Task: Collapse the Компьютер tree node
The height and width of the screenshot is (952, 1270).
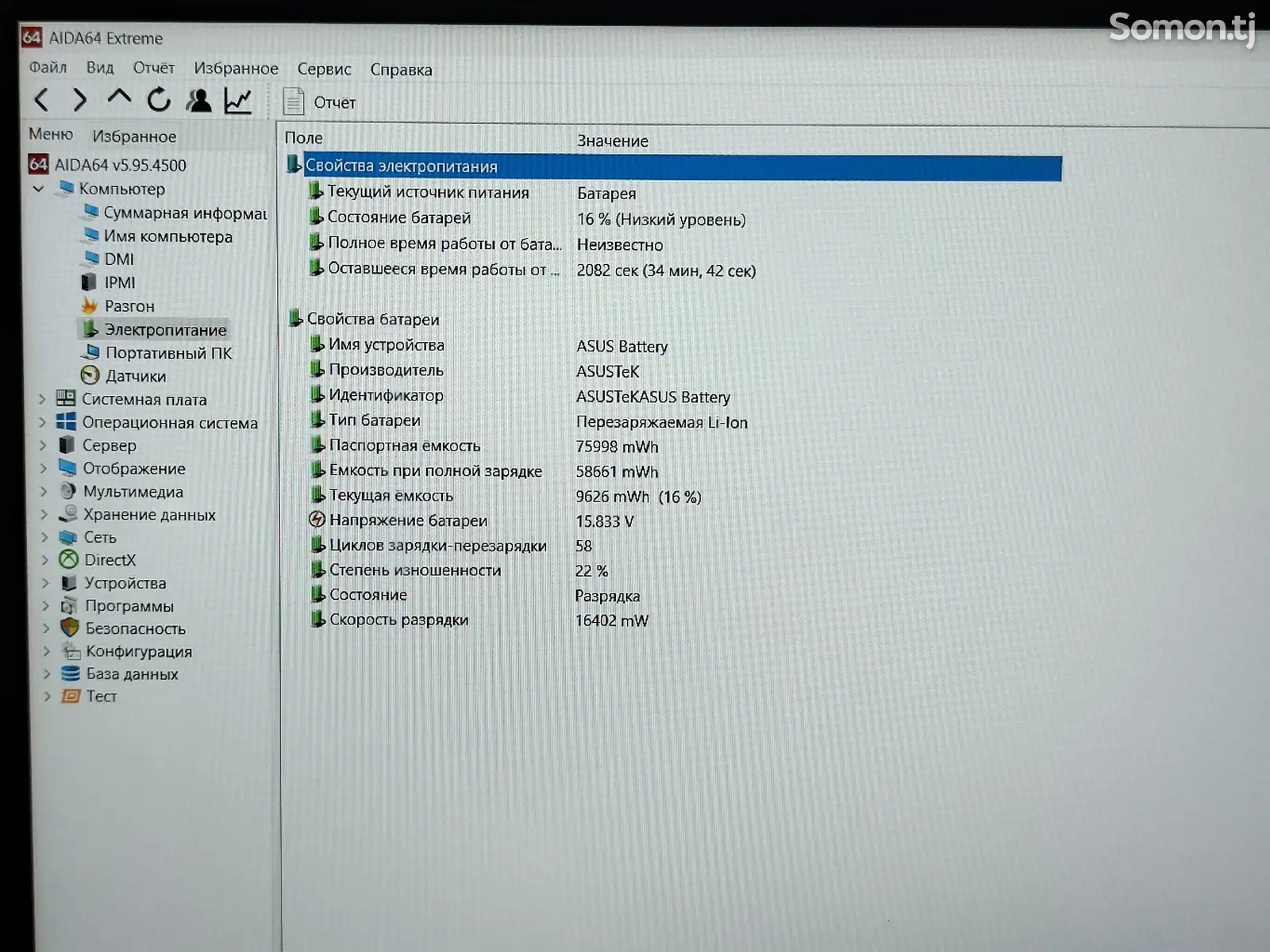Action: (38, 189)
